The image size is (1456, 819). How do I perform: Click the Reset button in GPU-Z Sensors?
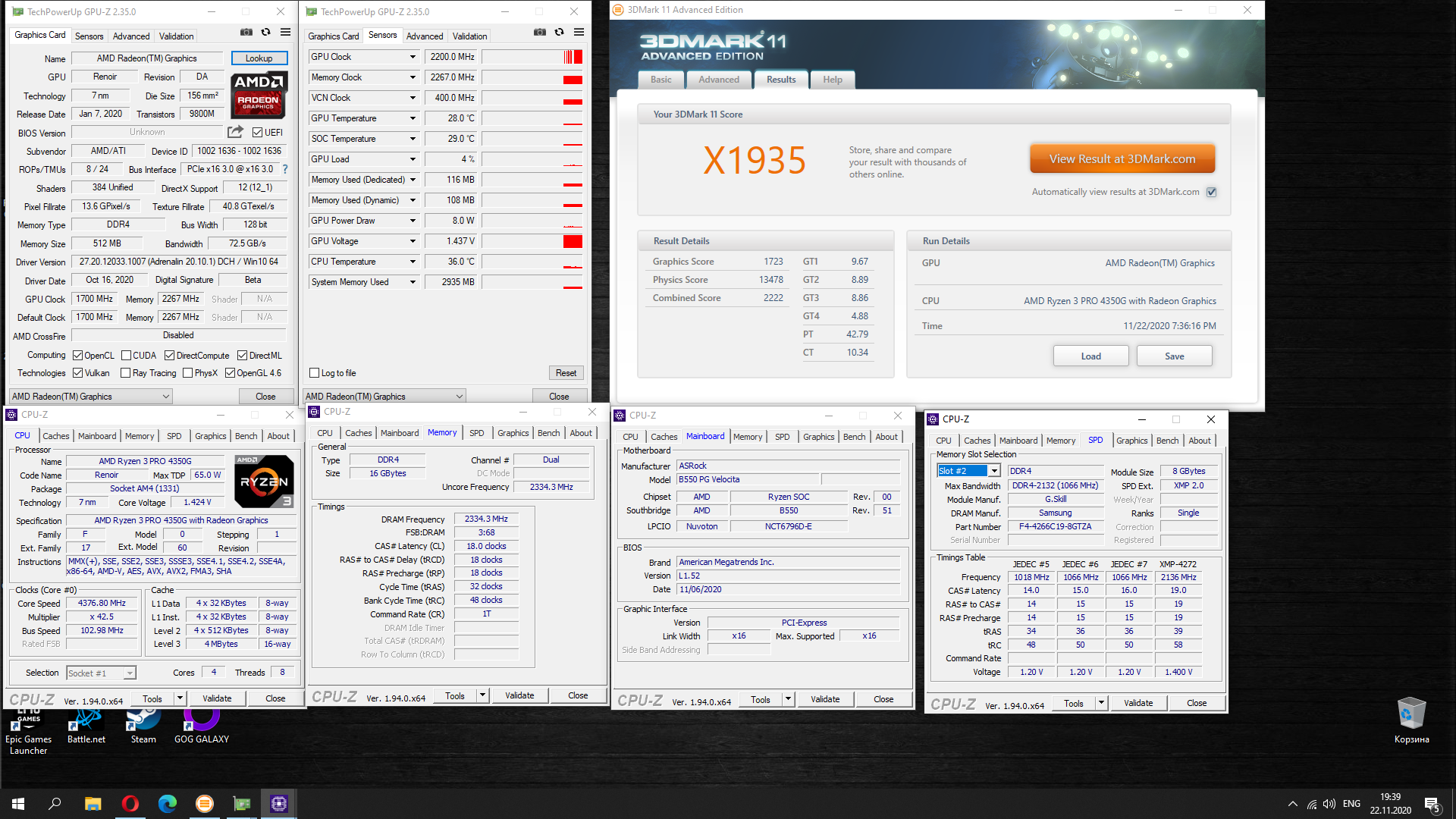(x=566, y=373)
